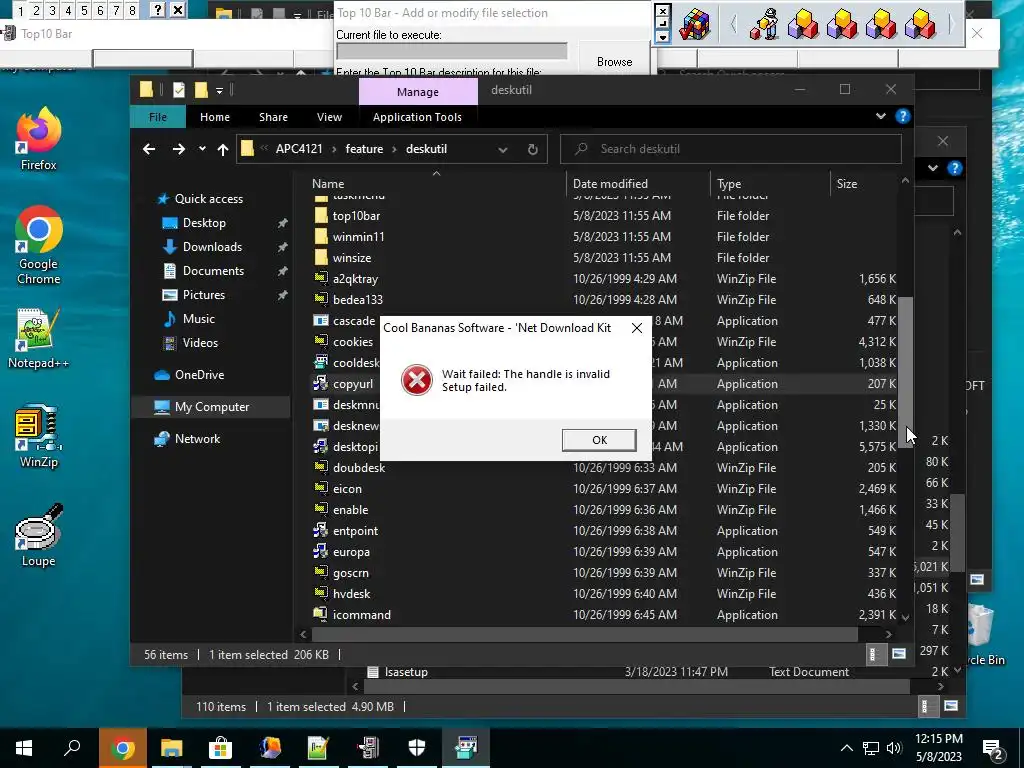Image resolution: width=1024 pixels, height=768 pixels.
Task: Switch to large icons view in the deskutil status bar
Action: (899, 654)
